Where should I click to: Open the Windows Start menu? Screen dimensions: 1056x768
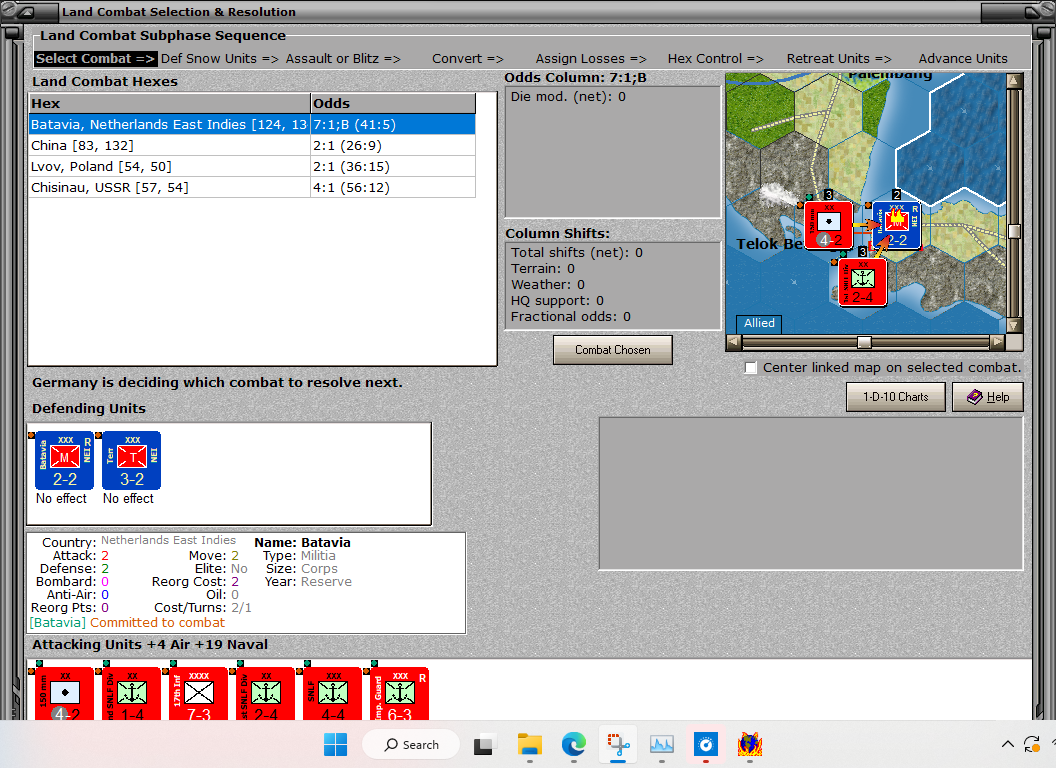(x=335, y=744)
